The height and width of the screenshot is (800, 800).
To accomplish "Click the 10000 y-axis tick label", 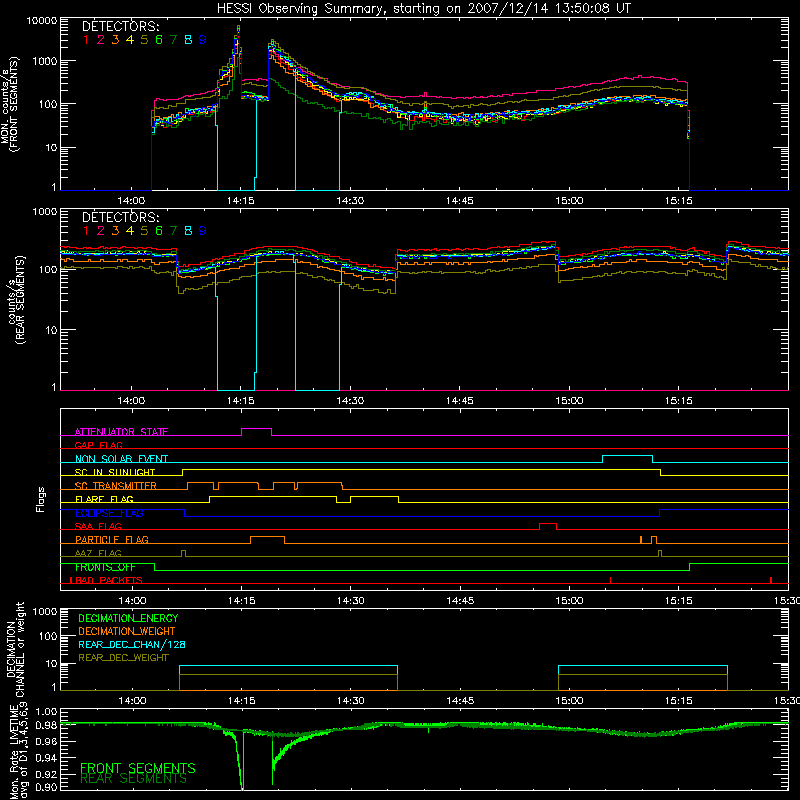I will (x=42, y=21).
